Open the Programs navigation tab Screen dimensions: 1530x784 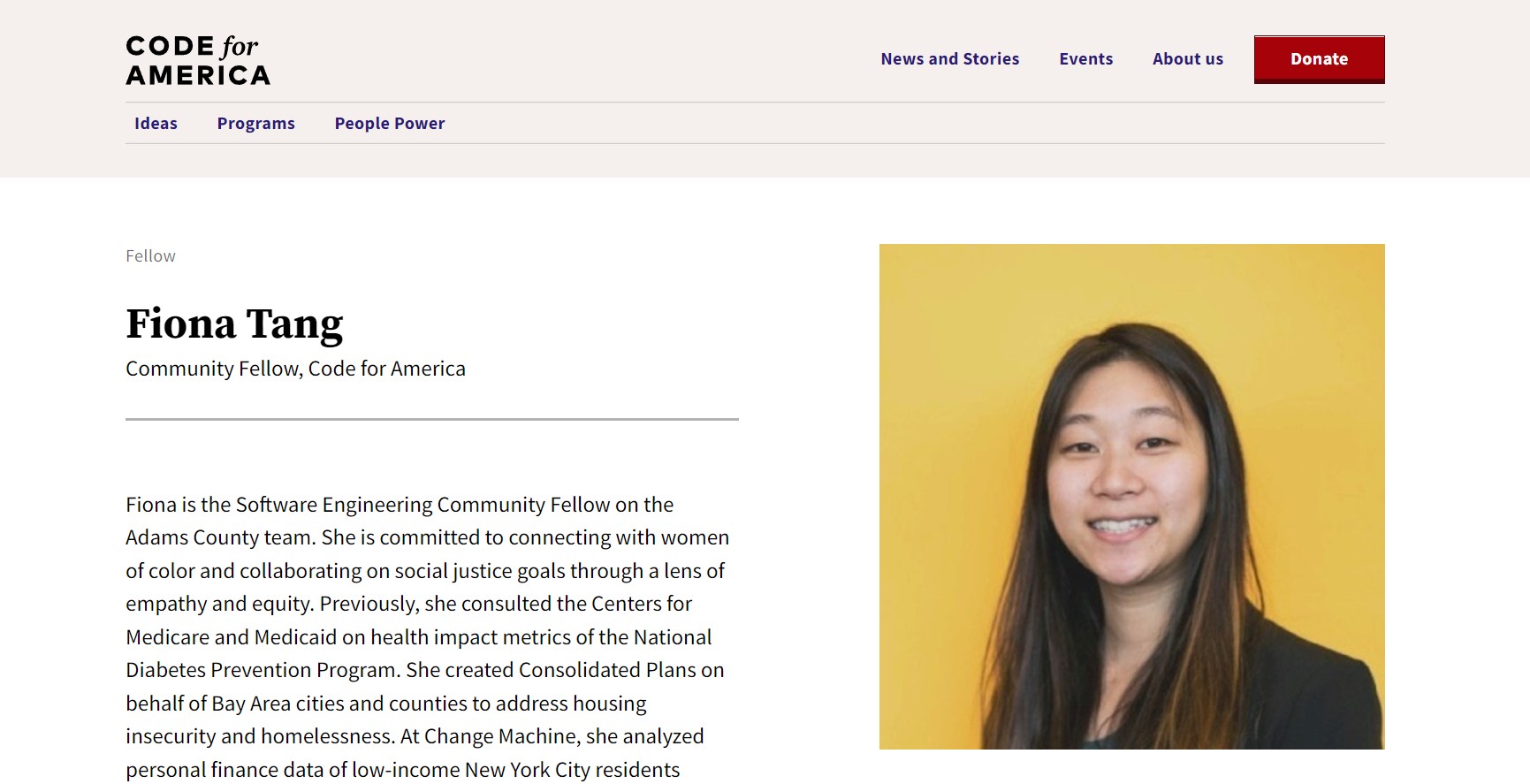coord(255,124)
